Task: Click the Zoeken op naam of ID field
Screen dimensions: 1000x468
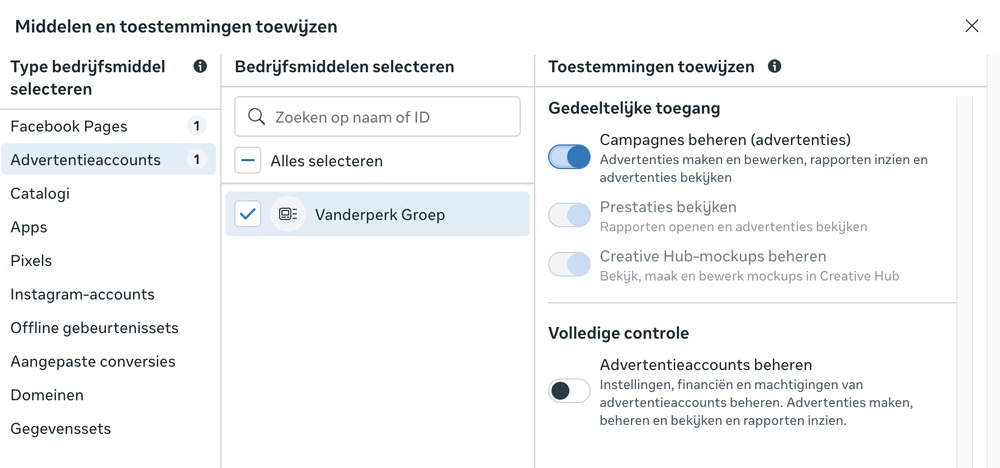Action: [x=390, y=117]
